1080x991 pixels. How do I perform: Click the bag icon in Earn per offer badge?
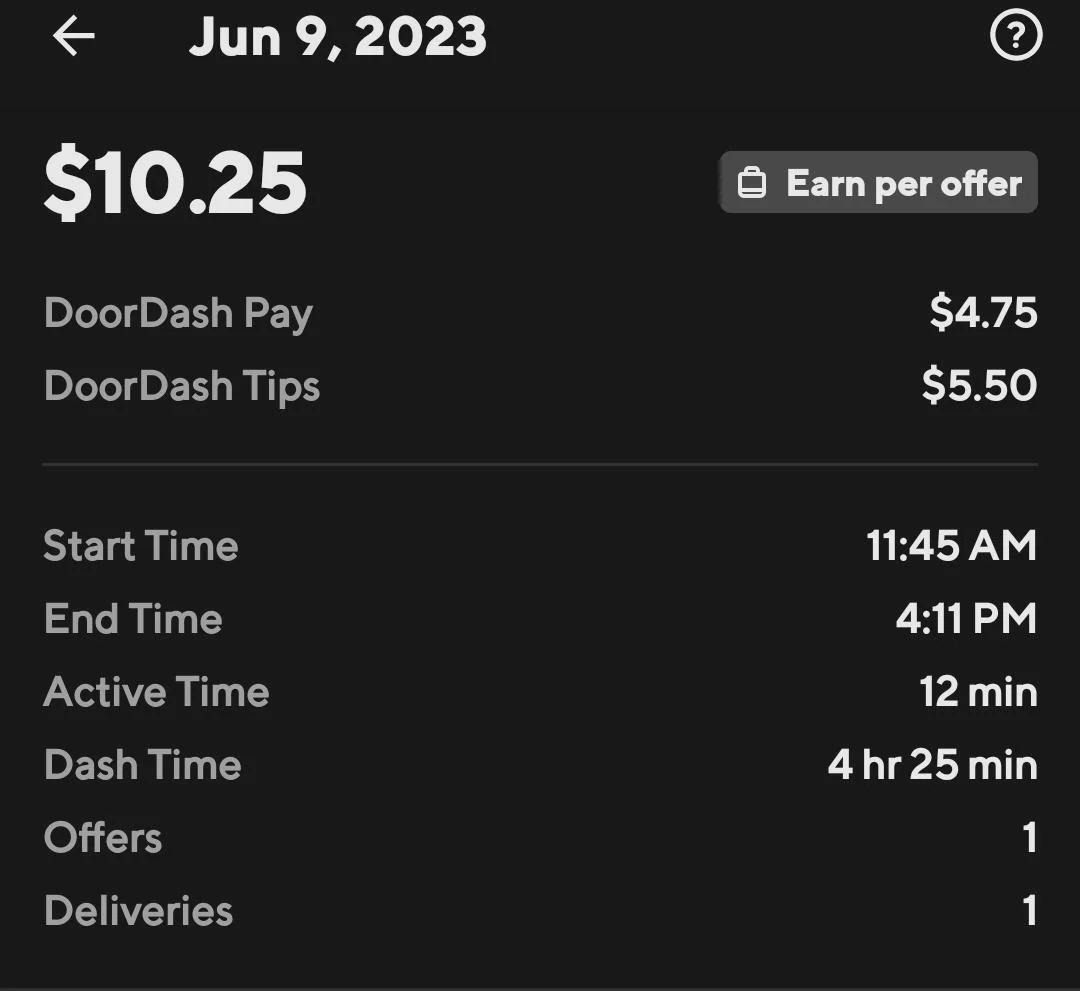pyautogui.click(x=751, y=182)
